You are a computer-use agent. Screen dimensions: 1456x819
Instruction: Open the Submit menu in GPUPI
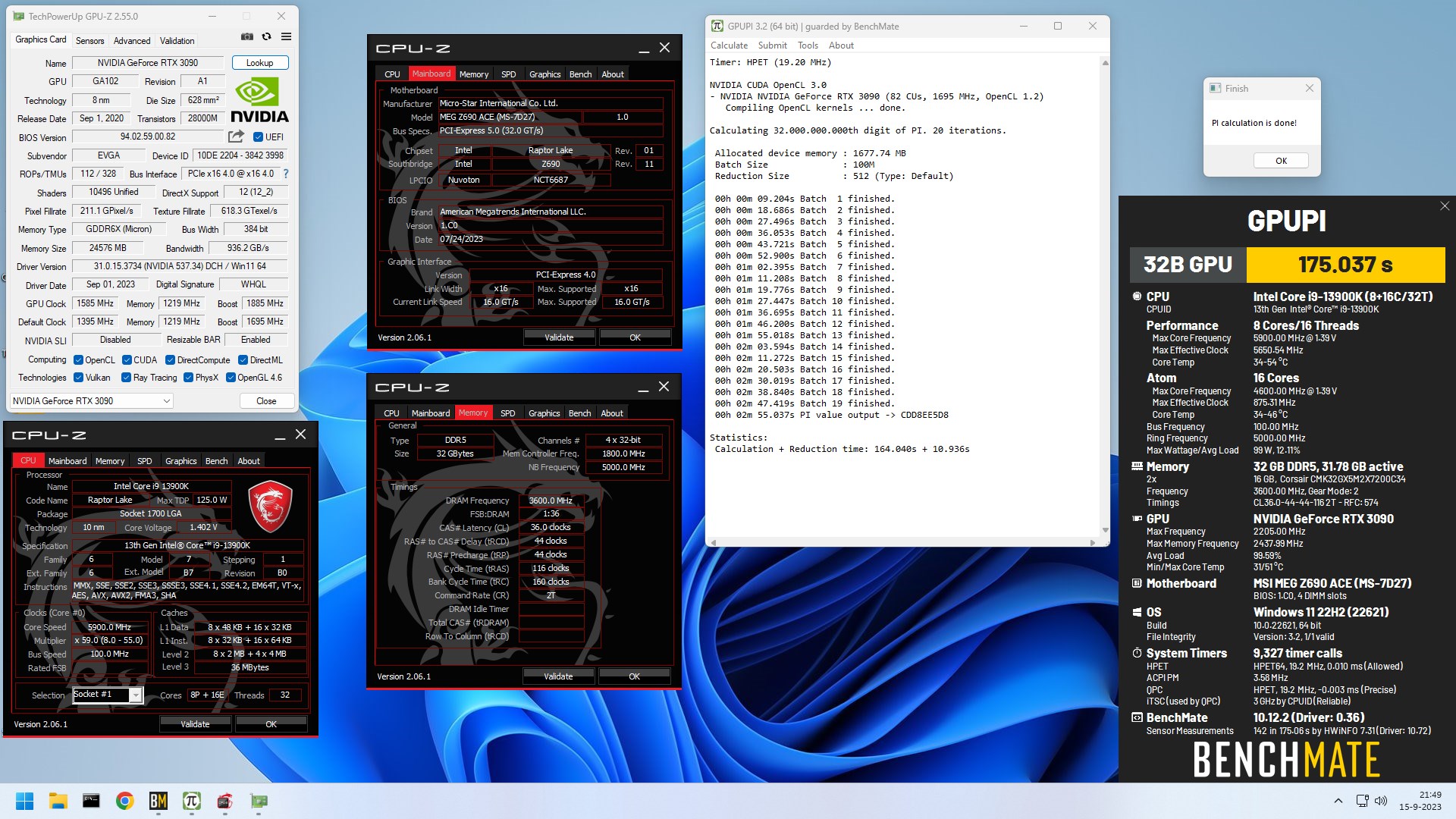point(772,45)
